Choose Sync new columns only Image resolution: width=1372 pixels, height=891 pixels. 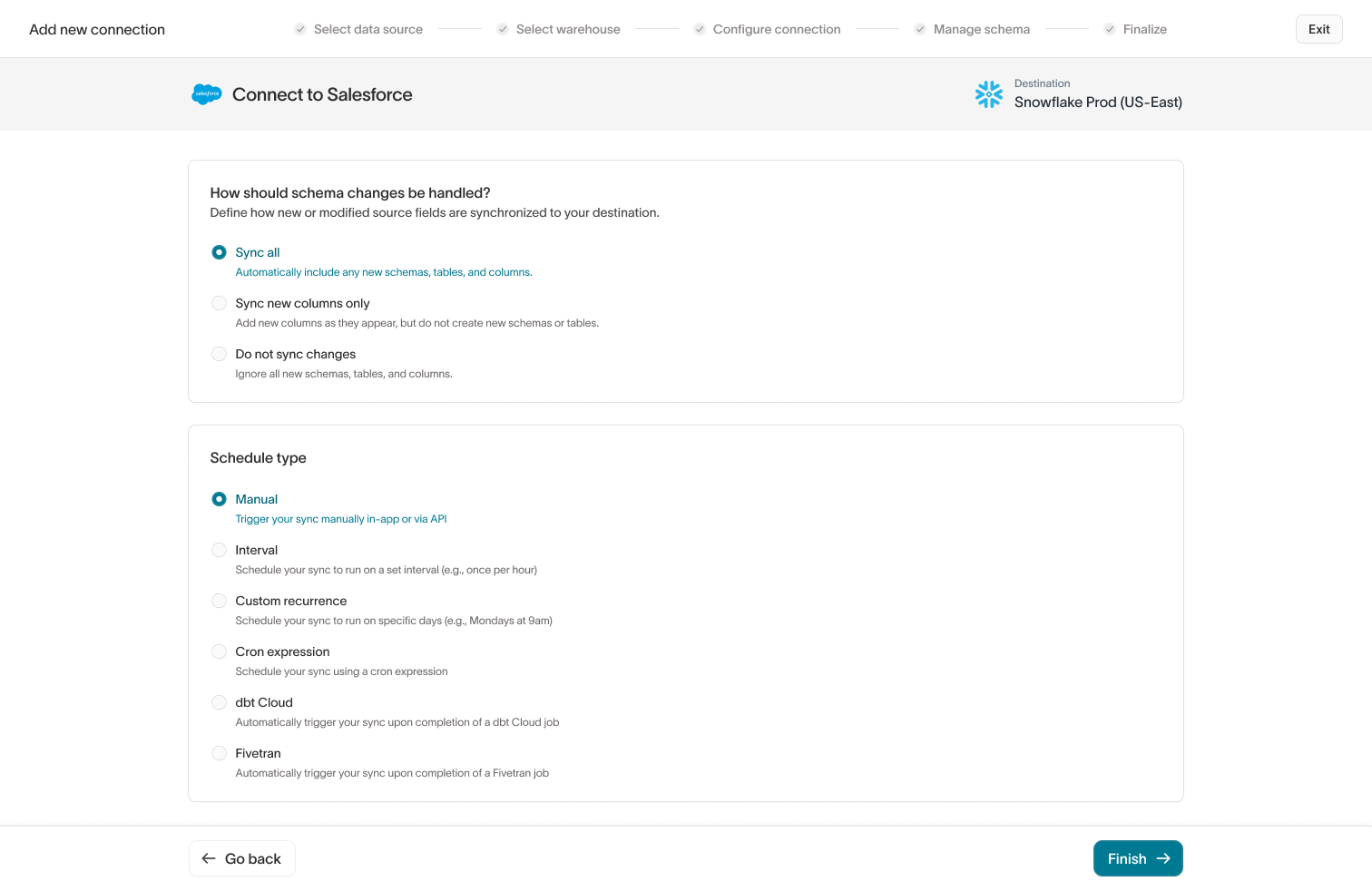pos(219,303)
